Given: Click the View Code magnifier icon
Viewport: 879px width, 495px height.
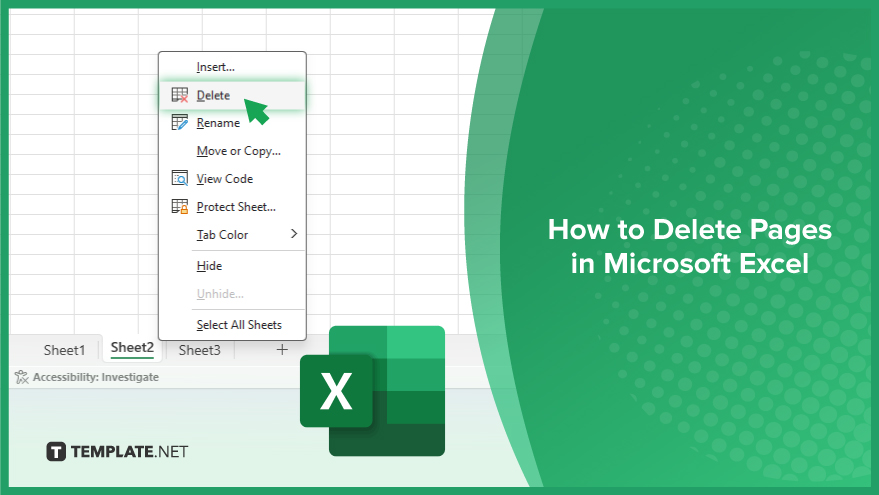Looking at the screenshot, I should [x=179, y=178].
